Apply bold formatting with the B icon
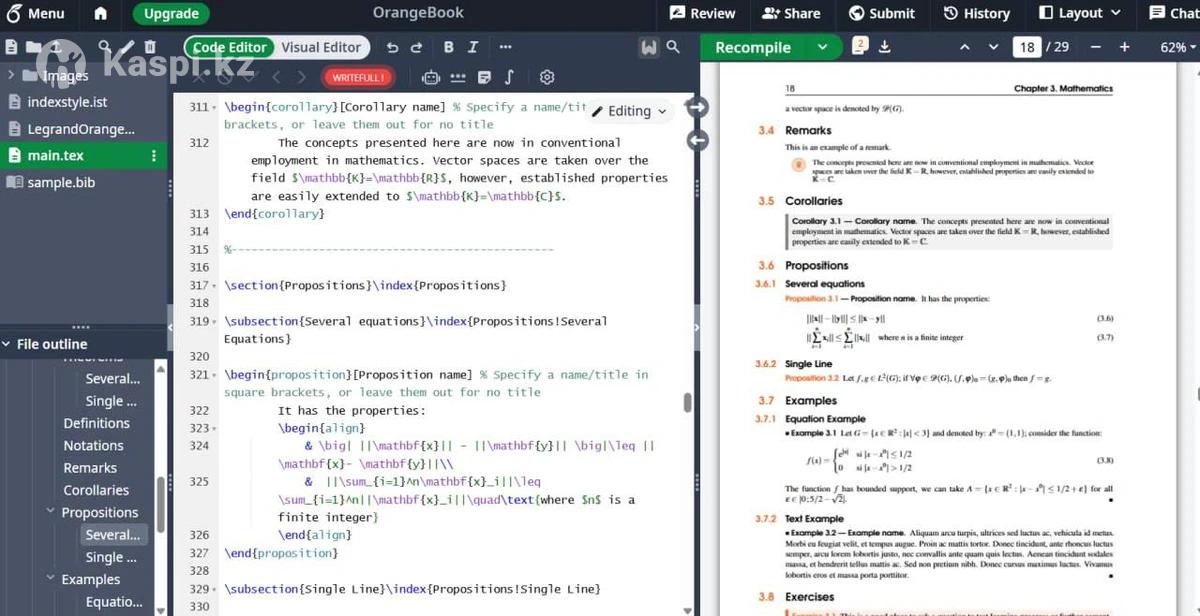 (x=448, y=47)
